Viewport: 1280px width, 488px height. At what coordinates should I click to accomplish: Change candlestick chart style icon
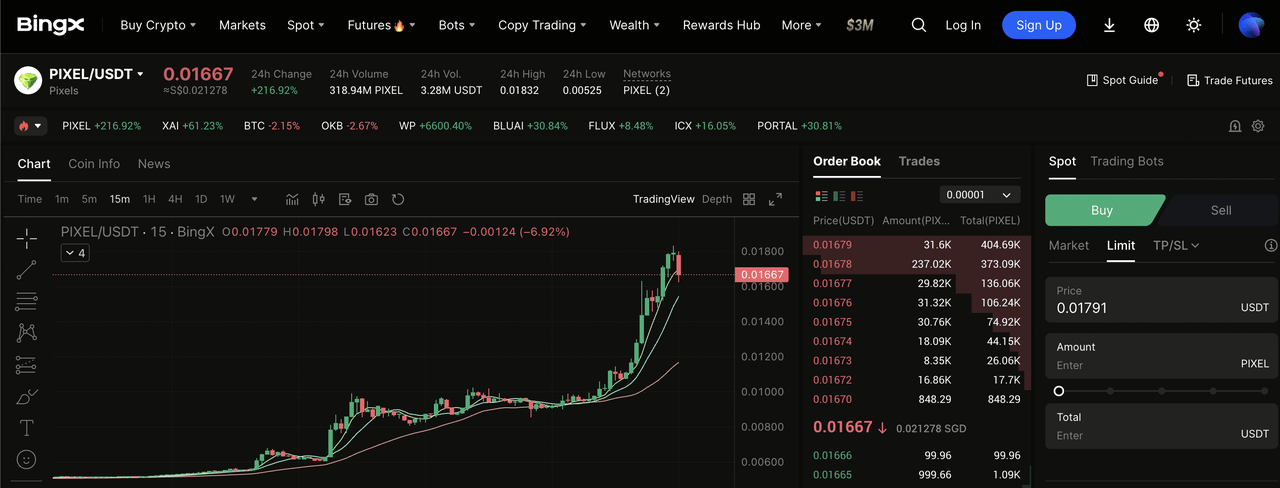[x=319, y=199]
